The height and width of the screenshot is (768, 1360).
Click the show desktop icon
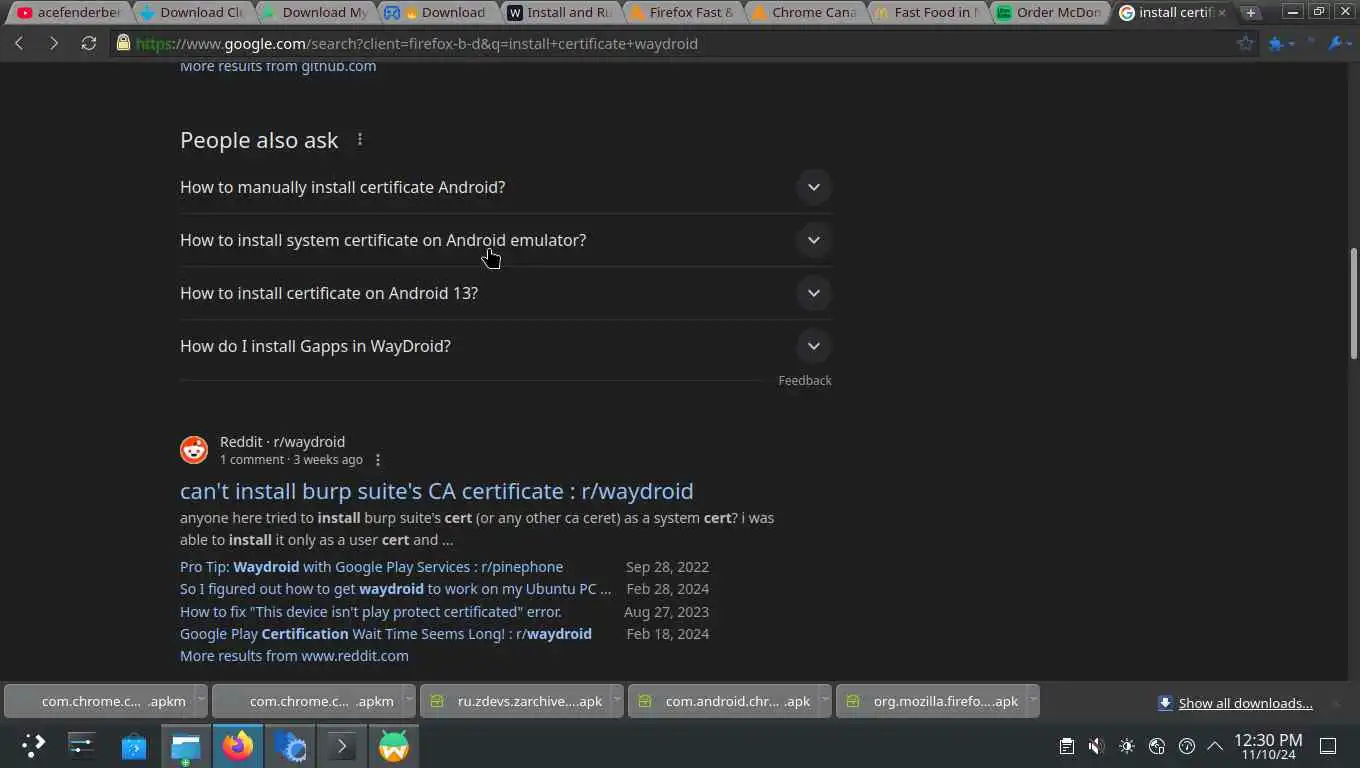point(1328,746)
